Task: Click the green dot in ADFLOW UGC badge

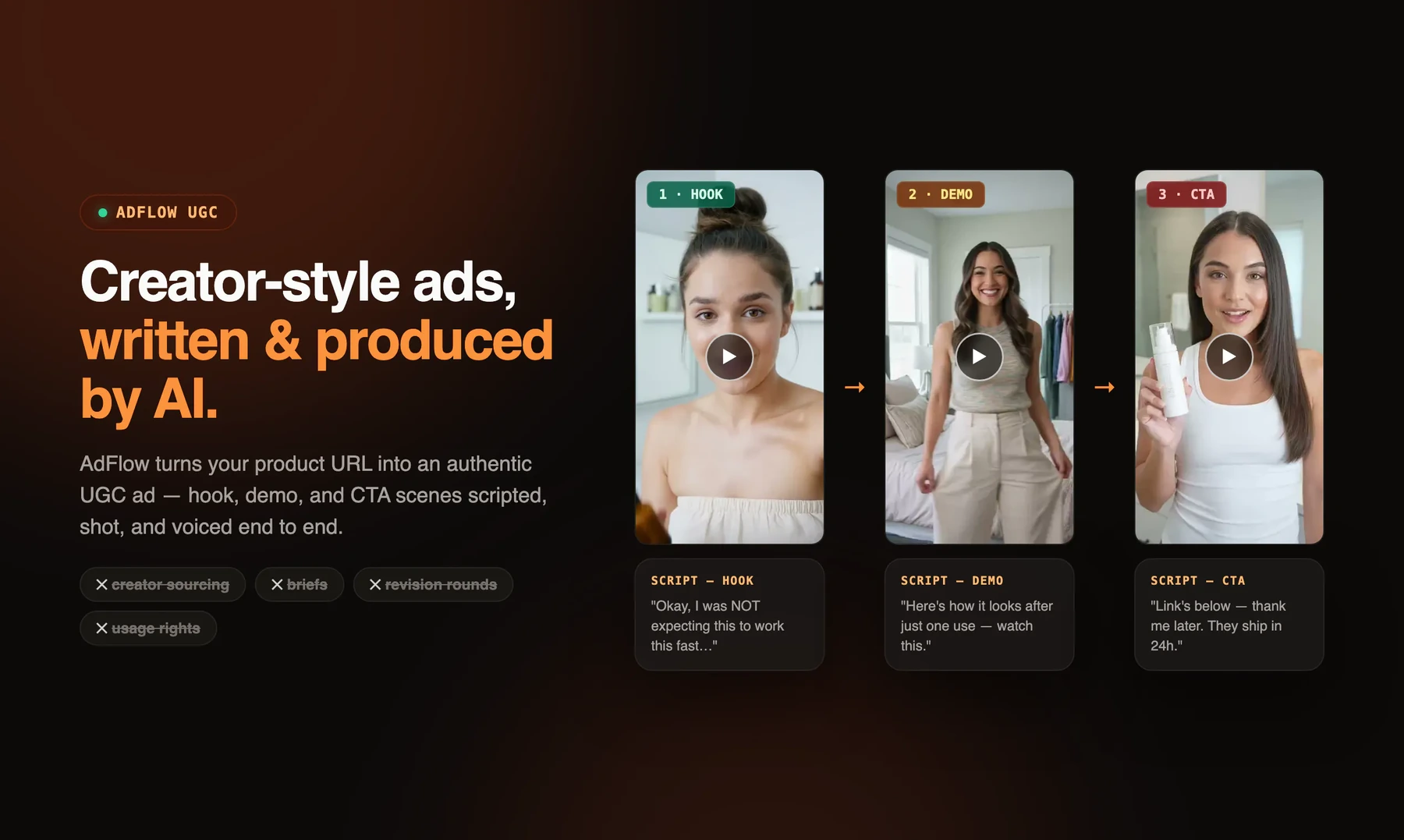Action: coord(102,212)
